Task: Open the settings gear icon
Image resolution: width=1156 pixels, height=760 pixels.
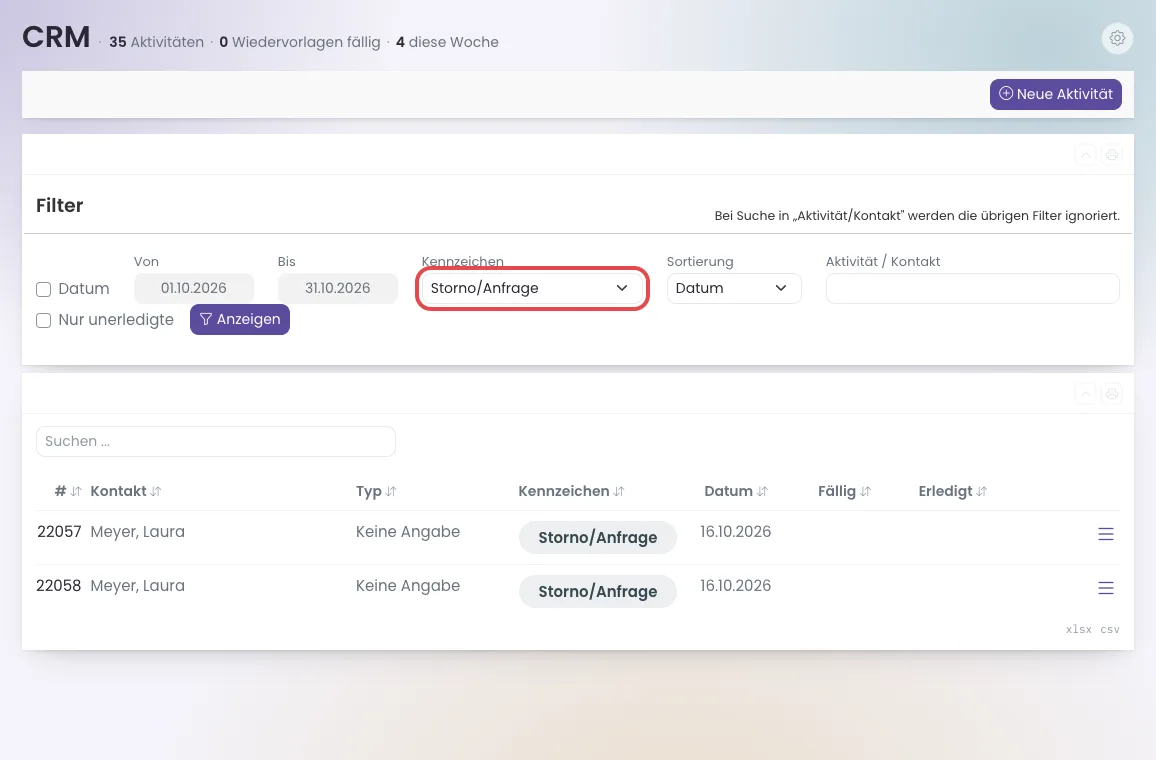Action: (1117, 38)
